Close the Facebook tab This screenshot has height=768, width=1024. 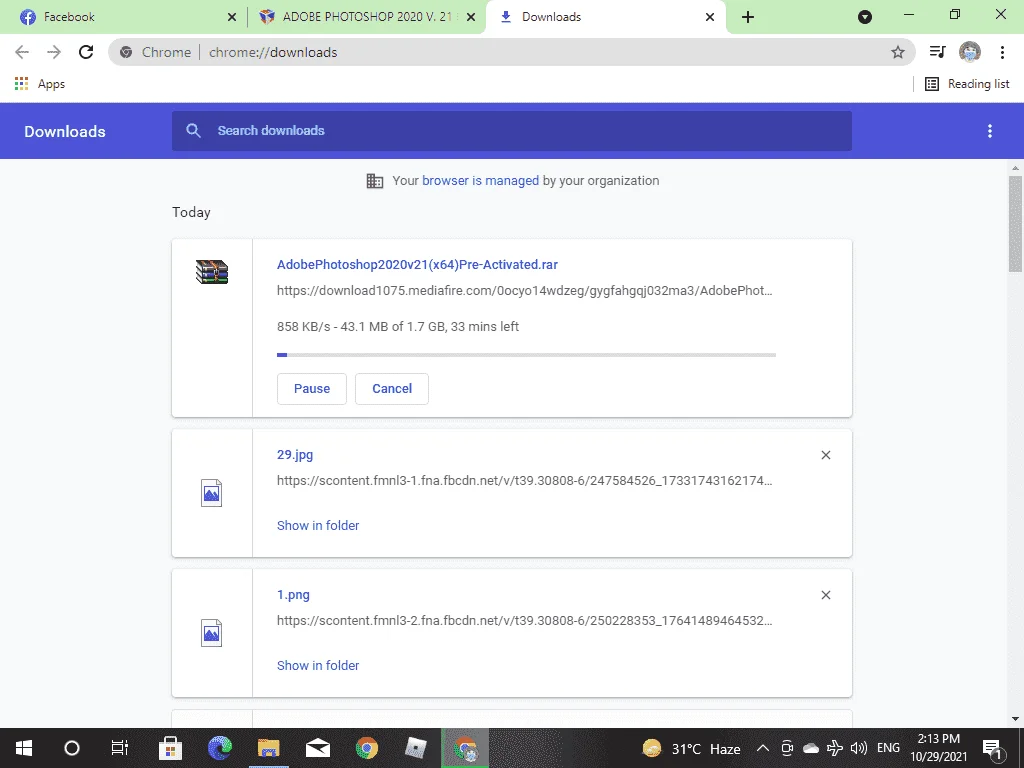click(231, 17)
